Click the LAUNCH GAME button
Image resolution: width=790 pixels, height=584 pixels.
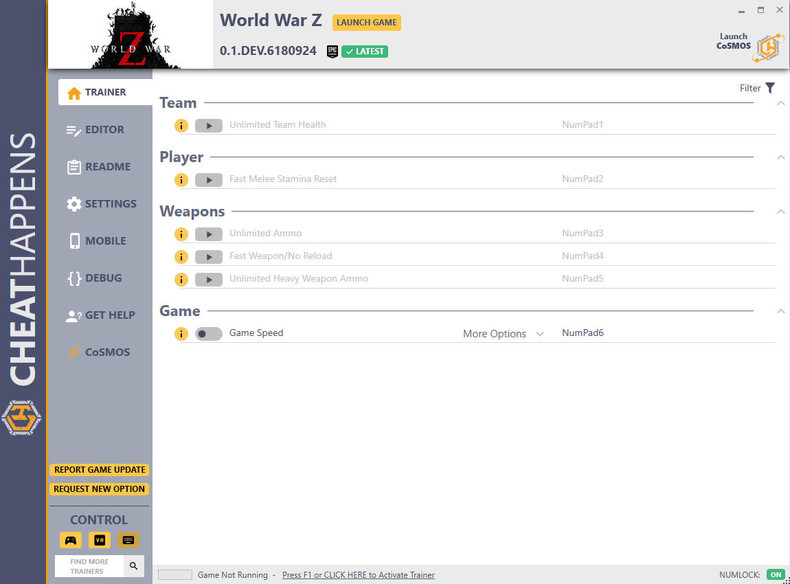tap(366, 23)
